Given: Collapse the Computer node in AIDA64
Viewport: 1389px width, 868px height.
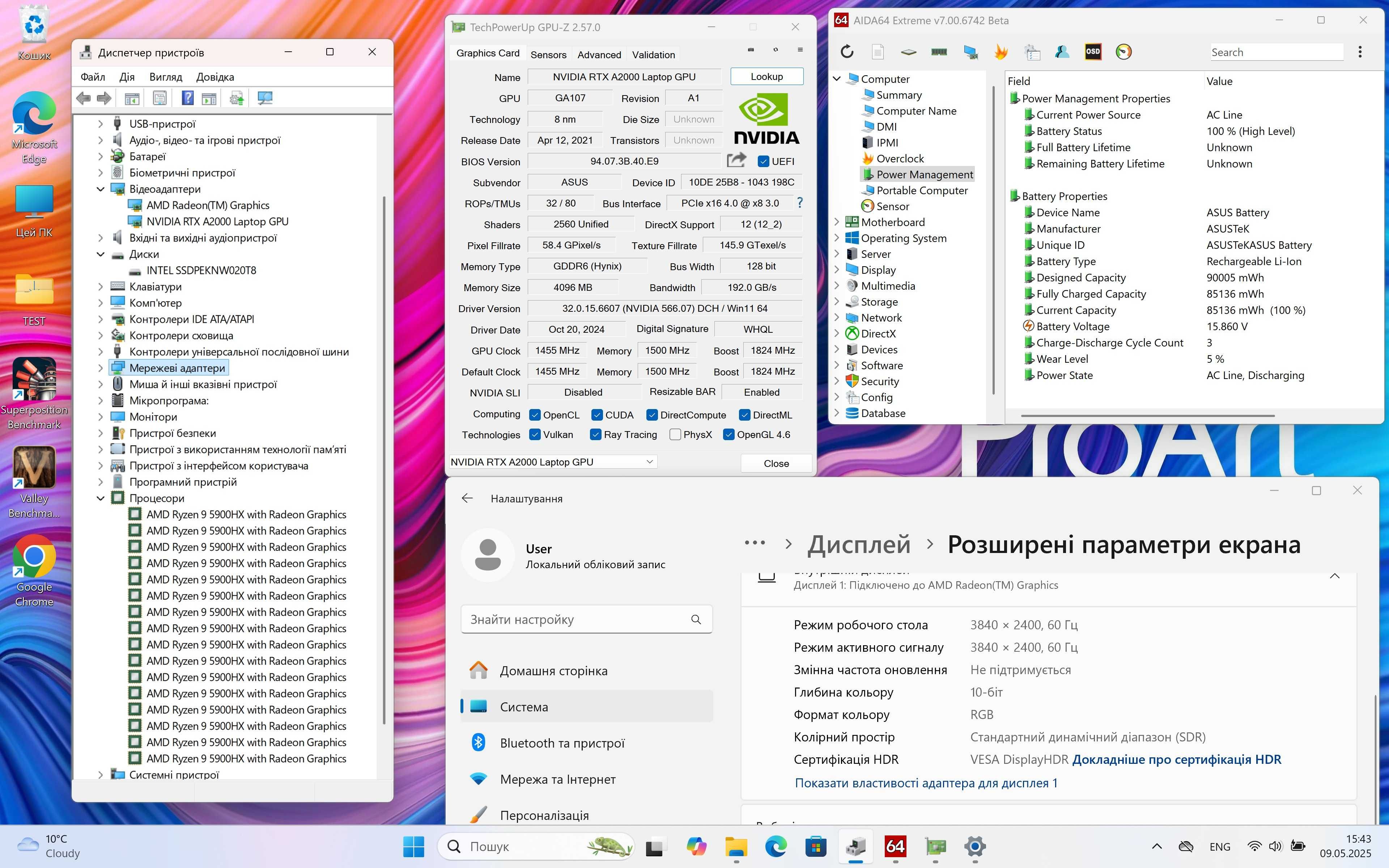Looking at the screenshot, I should 836,78.
